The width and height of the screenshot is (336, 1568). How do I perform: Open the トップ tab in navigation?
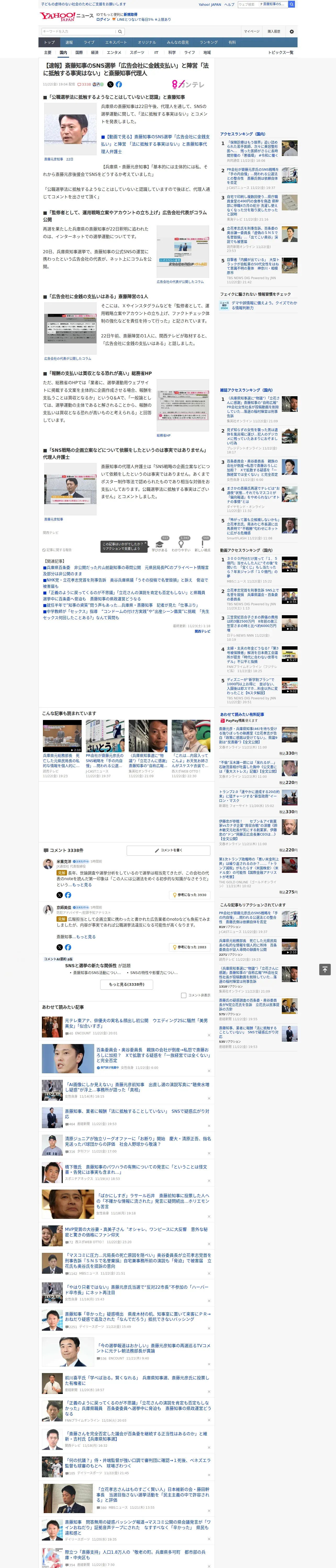click(x=49, y=43)
